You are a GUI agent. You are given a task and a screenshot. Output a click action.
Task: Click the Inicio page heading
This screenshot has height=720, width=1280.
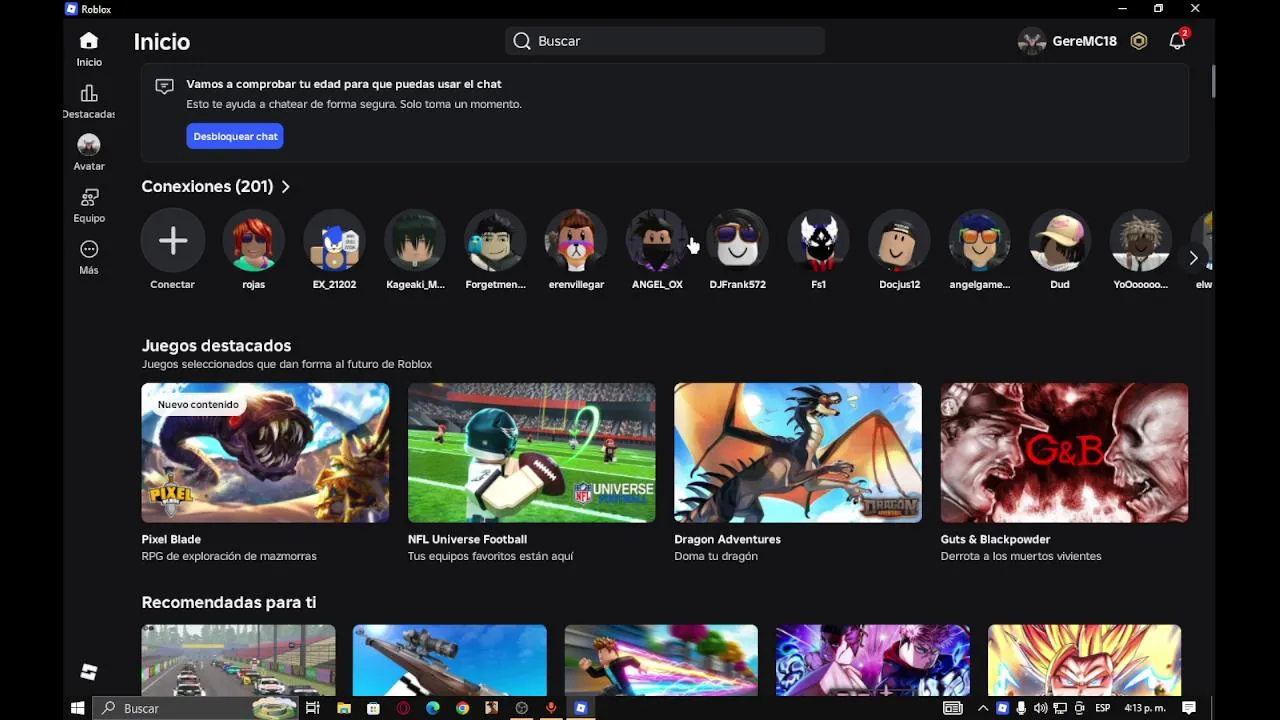[162, 41]
